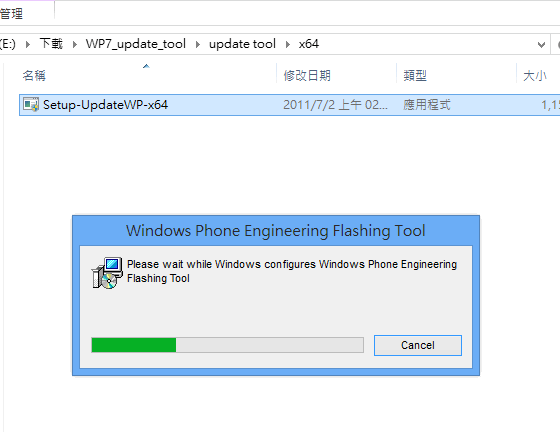Click the installer computer and disc icon
The width and height of the screenshot is (560, 432).
click(107, 273)
